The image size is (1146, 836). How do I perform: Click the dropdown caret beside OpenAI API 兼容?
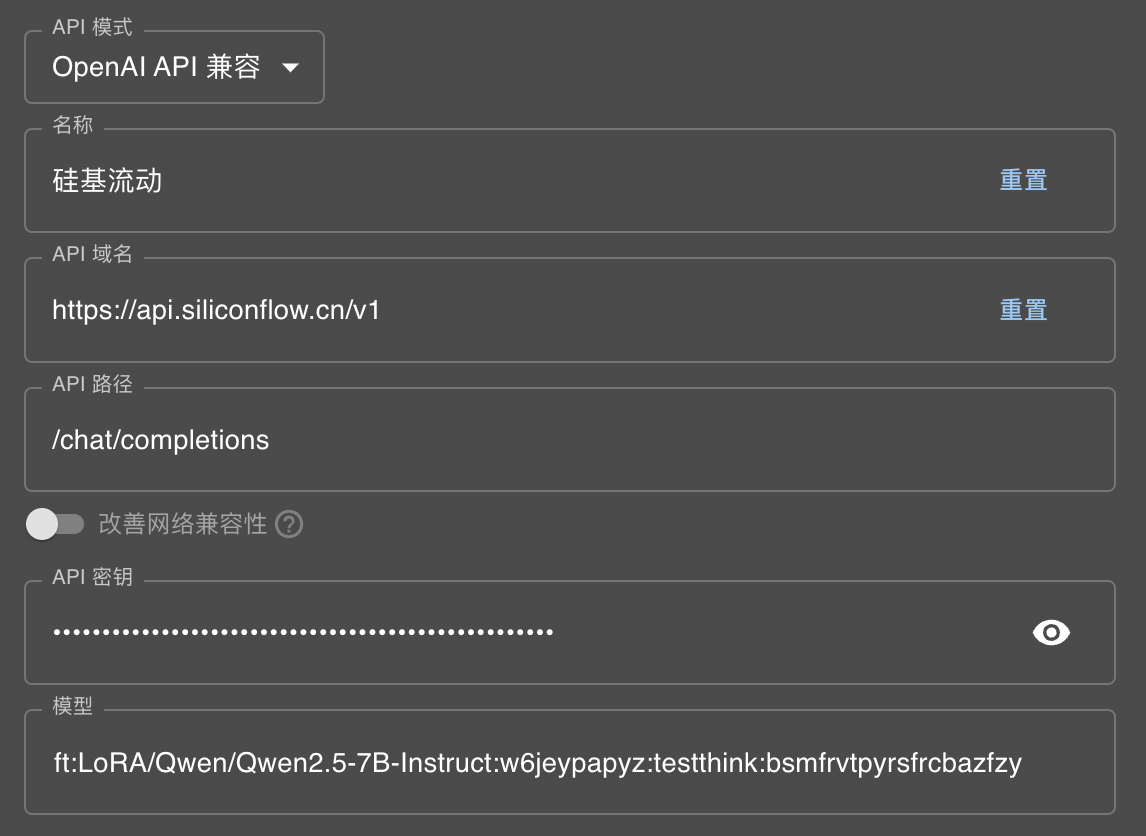[290, 67]
